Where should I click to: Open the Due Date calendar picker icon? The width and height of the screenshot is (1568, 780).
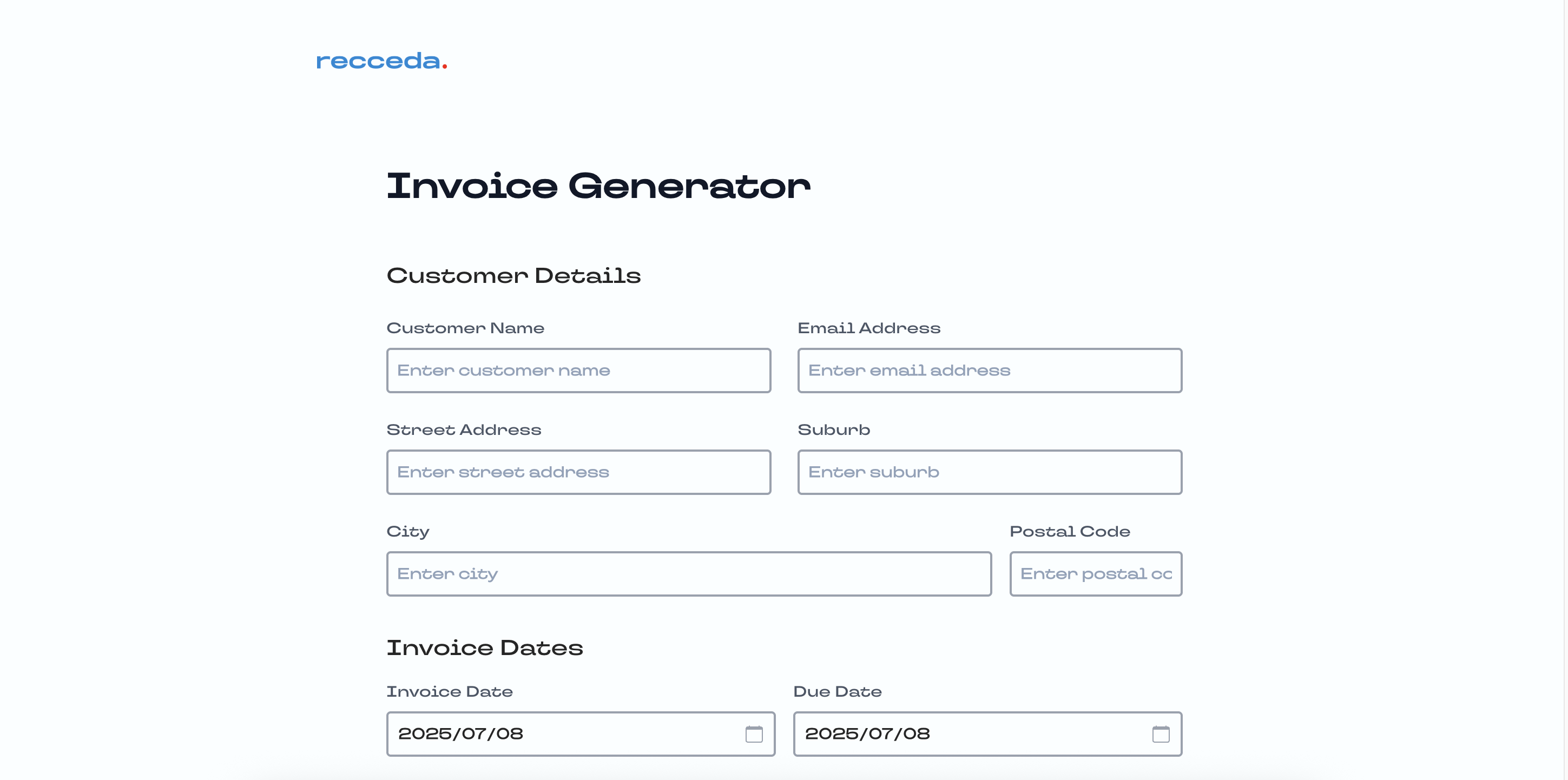click(1160, 734)
